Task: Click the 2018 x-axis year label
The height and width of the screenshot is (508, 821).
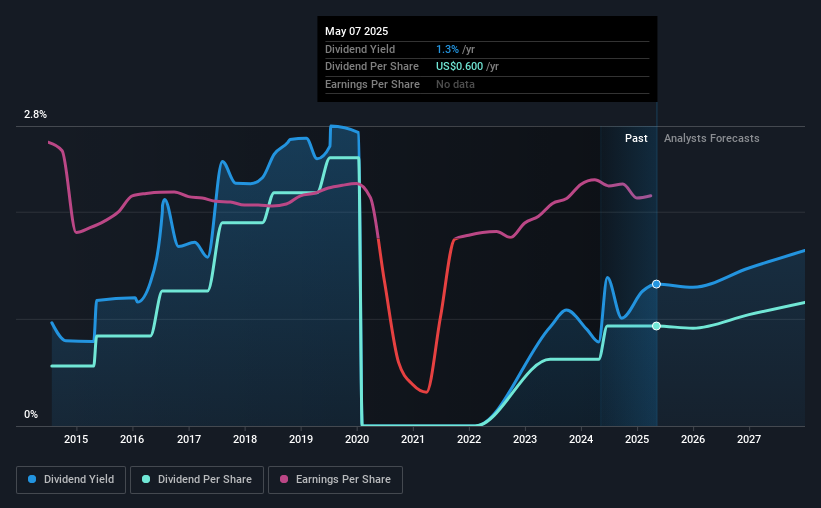Action: click(x=245, y=439)
